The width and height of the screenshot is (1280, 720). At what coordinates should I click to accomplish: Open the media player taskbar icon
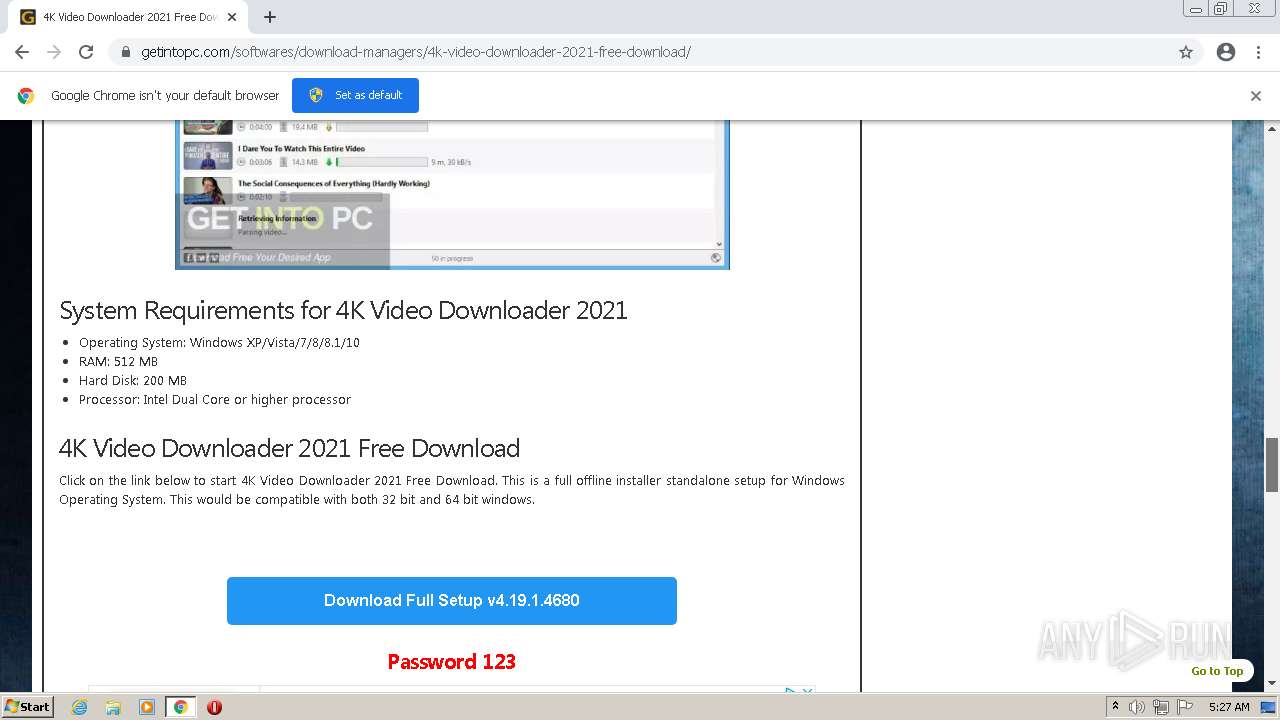(x=147, y=707)
